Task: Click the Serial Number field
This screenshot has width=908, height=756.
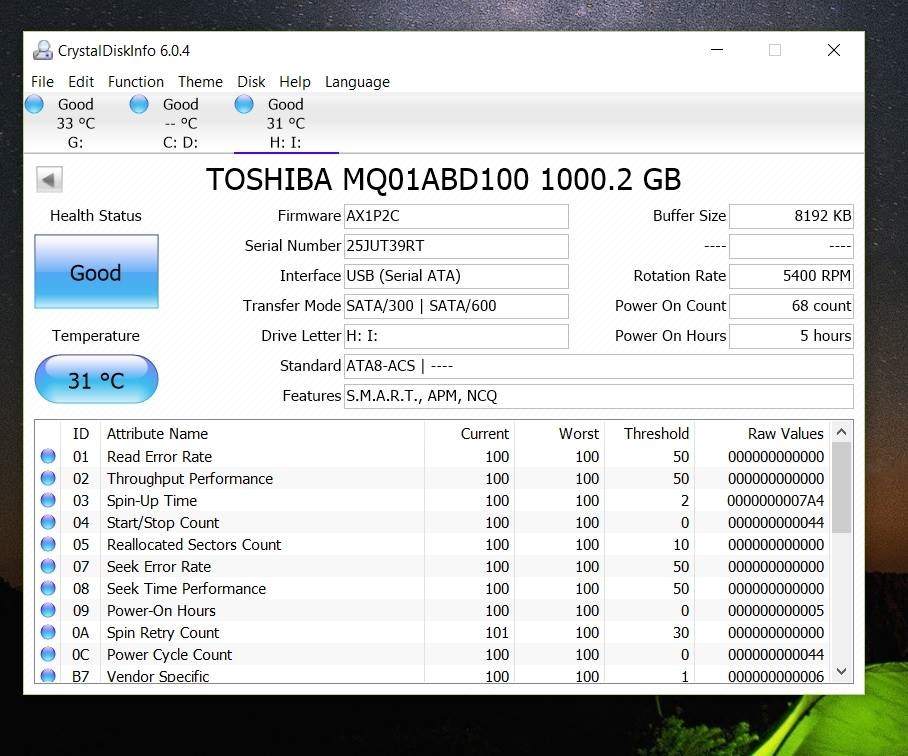Action: 456,246
